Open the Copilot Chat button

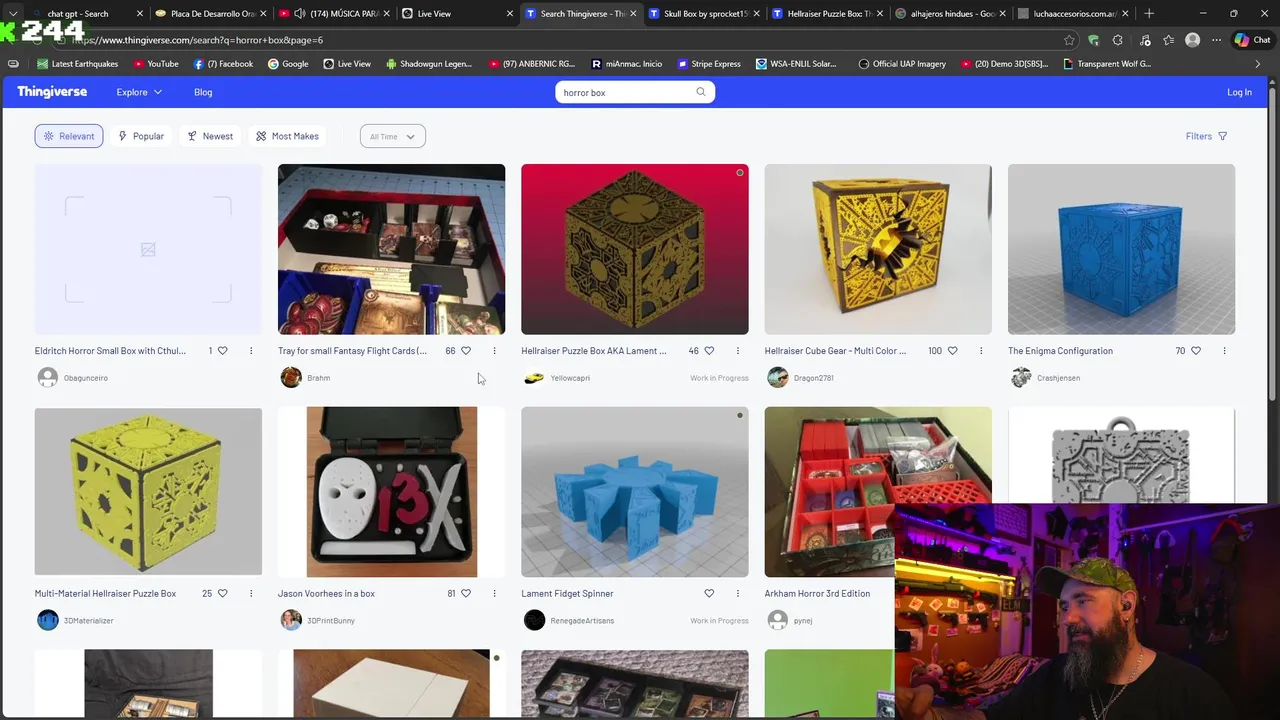(x=1252, y=40)
